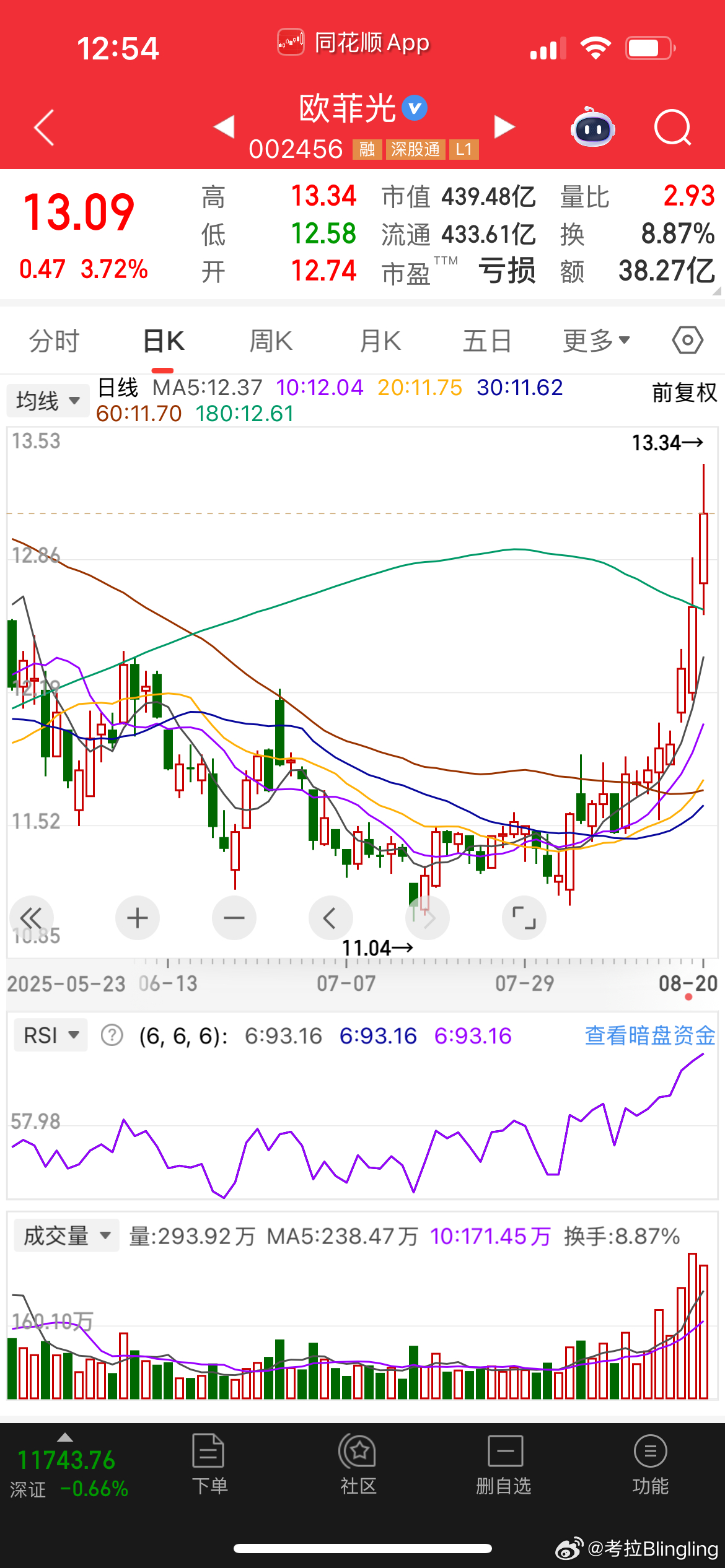Image resolution: width=725 pixels, height=1568 pixels.
Task: Tap the 60:11.70 moving average legend
Action: point(139,414)
